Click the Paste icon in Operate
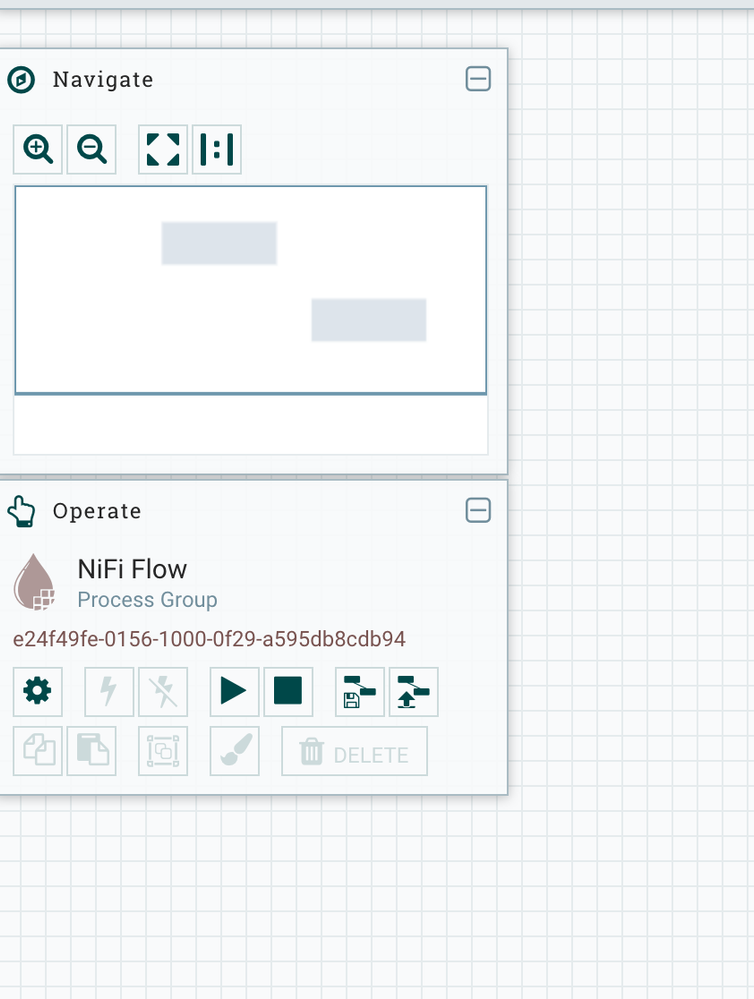The width and height of the screenshot is (754, 999). point(91,751)
